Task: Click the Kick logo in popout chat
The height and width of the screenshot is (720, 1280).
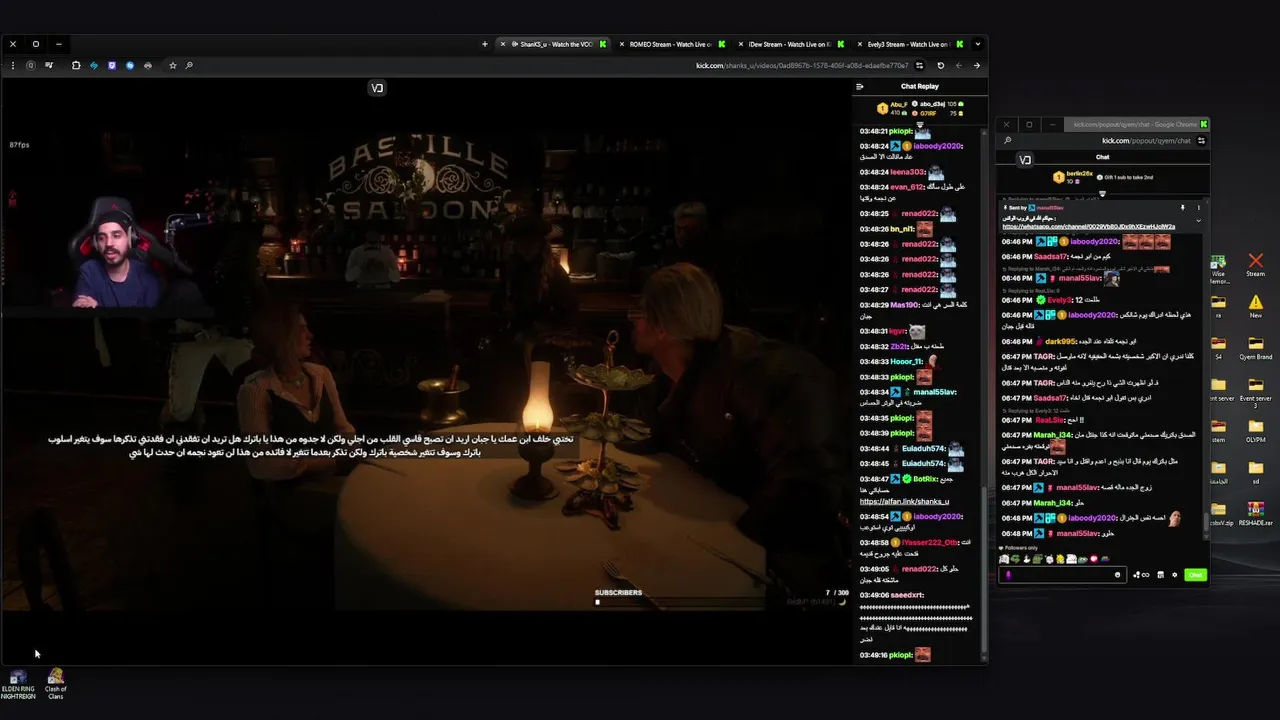Action: [1025, 160]
